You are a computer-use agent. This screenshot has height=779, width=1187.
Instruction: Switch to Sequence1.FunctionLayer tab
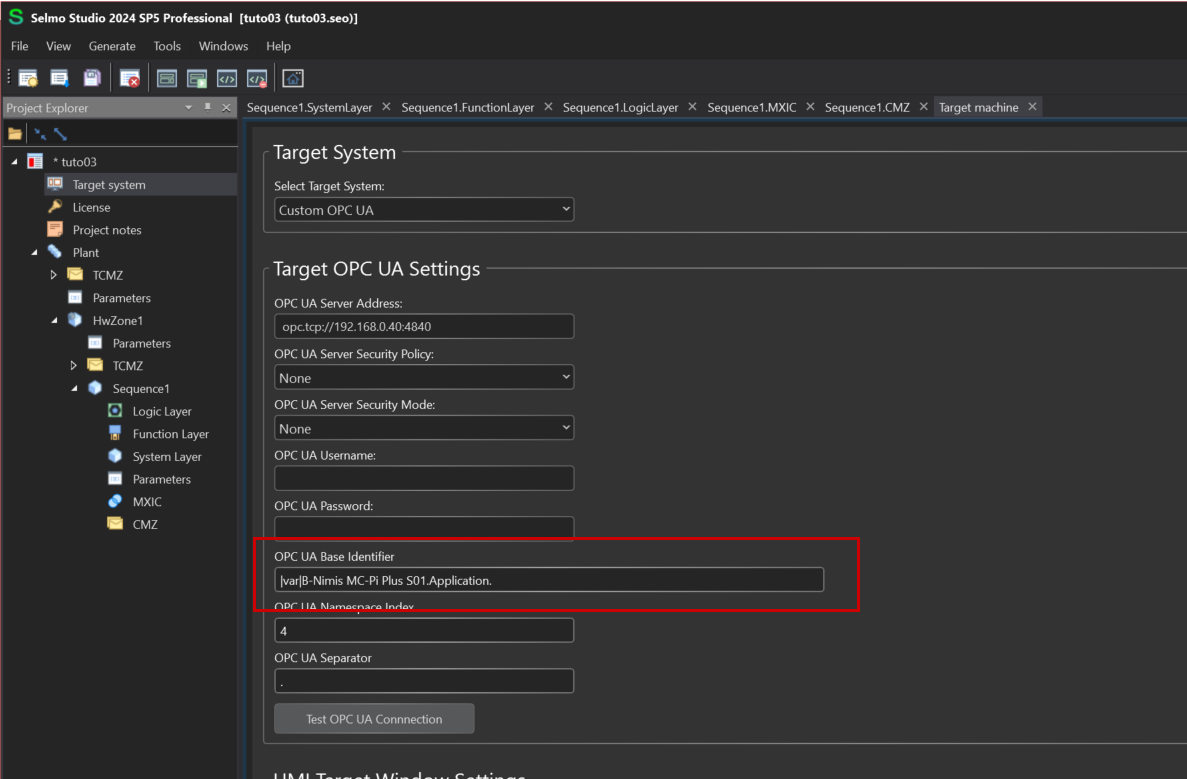pos(468,108)
